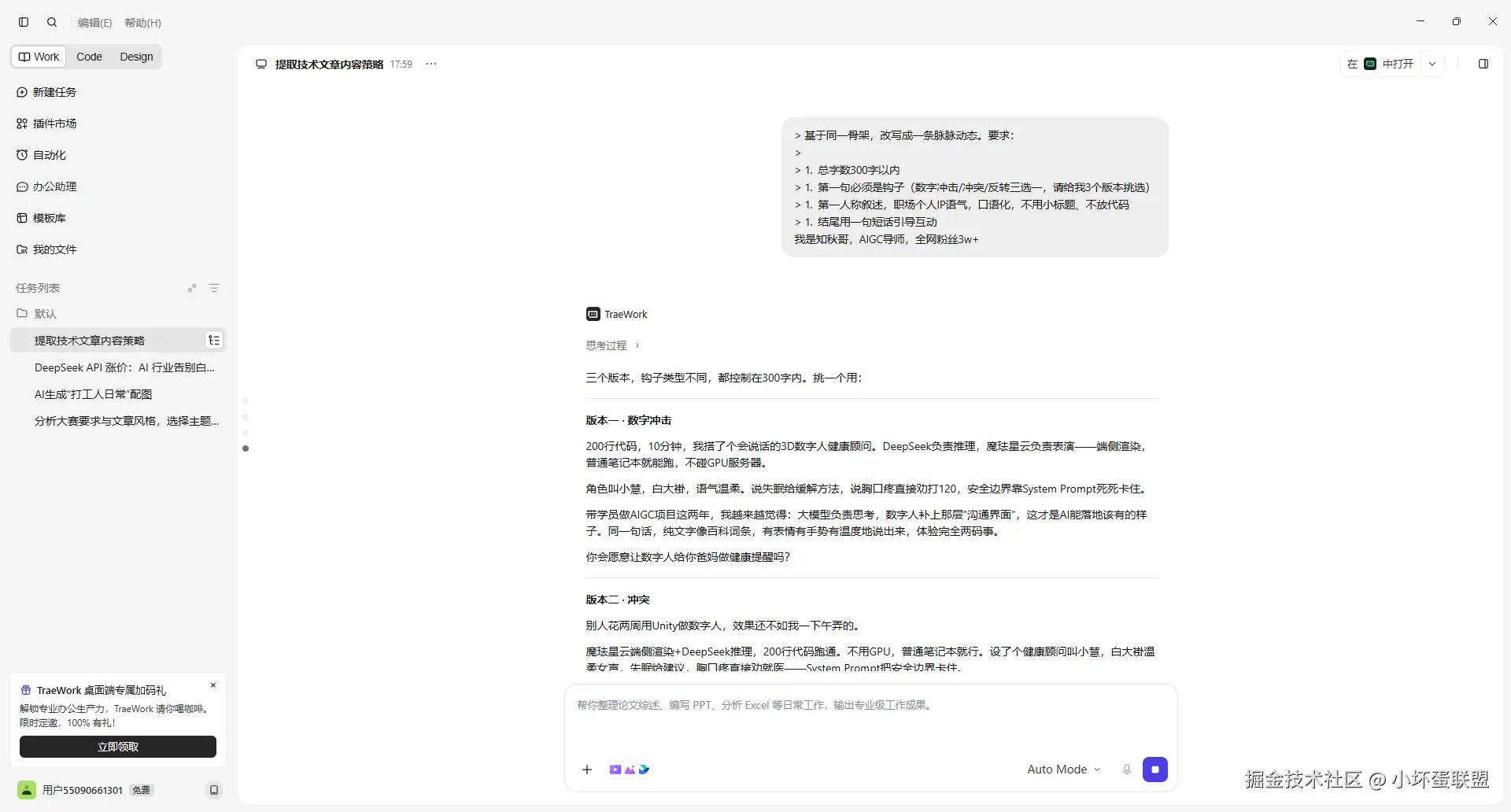
Task: Open the Auto Mode dropdown
Action: tap(1063, 770)
